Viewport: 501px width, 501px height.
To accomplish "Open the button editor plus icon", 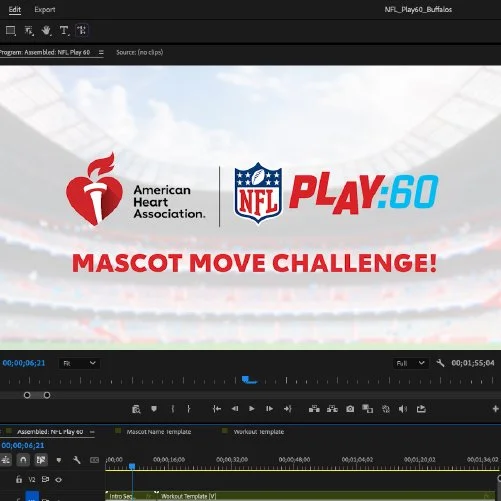I will 496,409.
